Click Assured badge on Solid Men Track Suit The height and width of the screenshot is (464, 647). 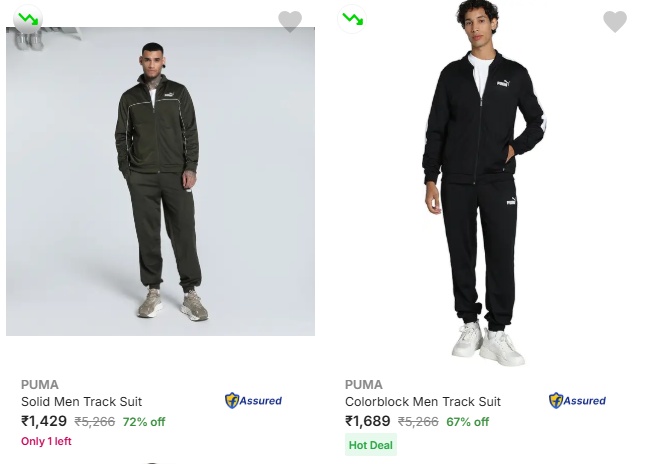coord(253,401)
